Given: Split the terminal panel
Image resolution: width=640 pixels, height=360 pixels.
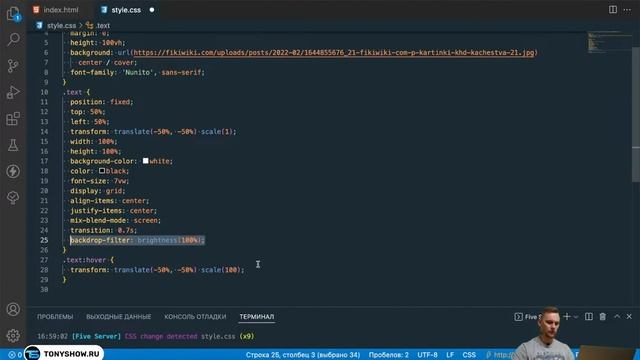Looking at the screenshot, I should point(589,316).
